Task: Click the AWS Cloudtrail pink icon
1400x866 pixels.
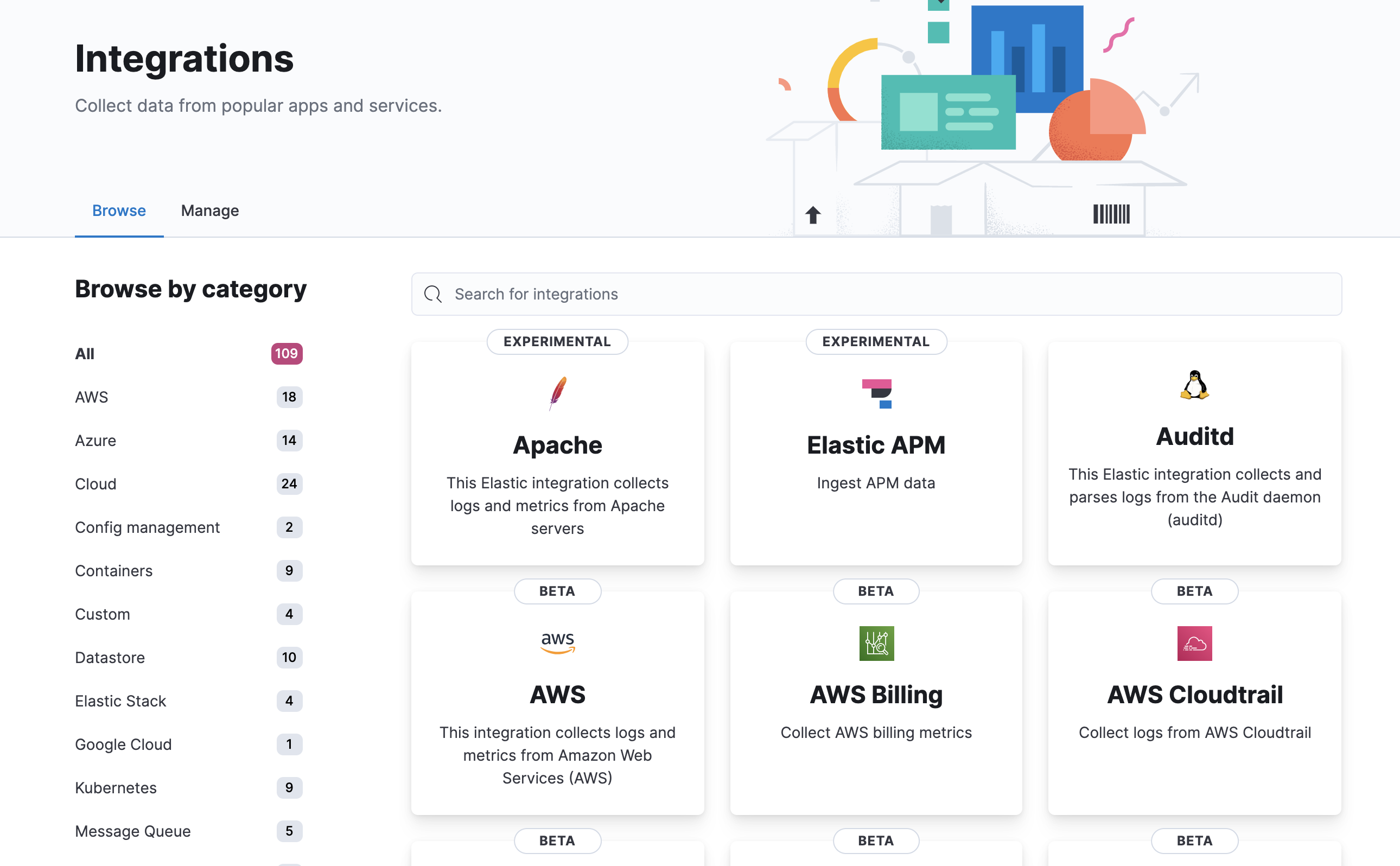Action: click(1194, 643)
